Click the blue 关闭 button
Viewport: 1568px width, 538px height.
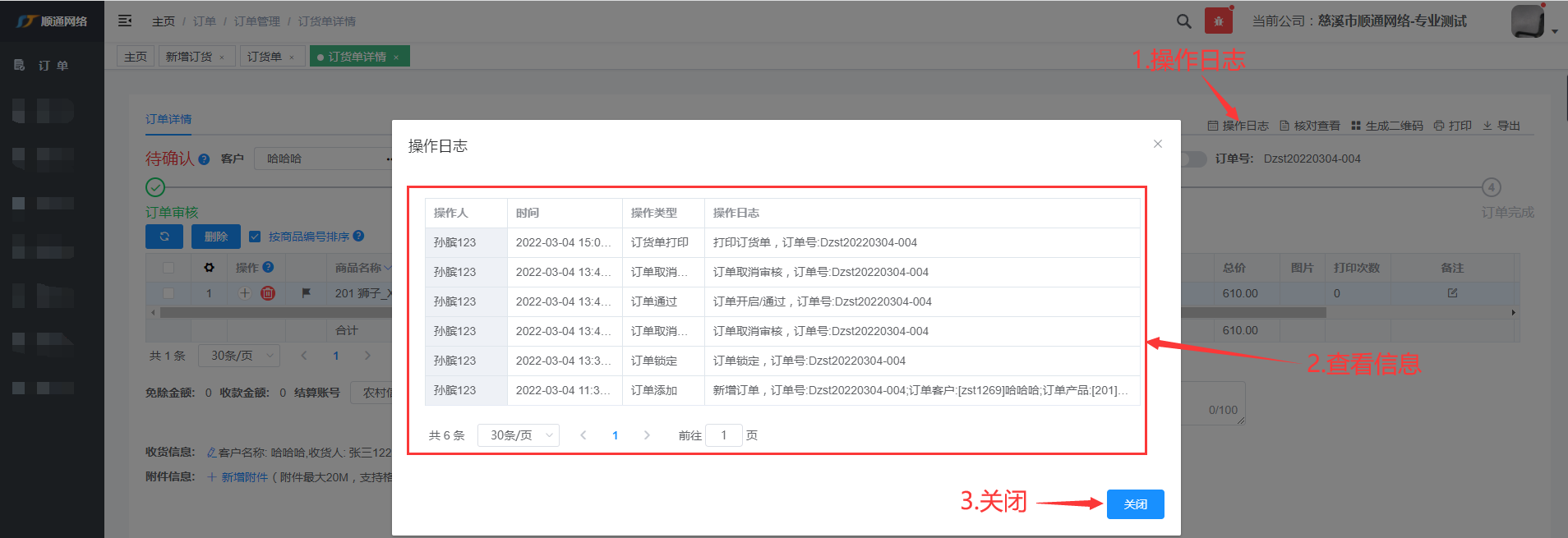(1135, 504)
